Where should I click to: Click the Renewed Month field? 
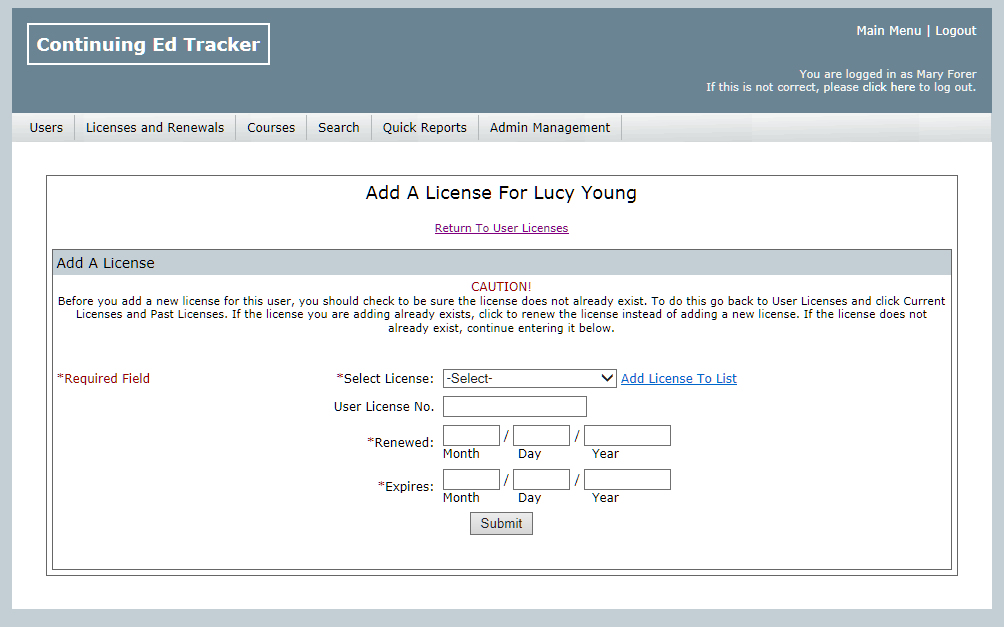click(471, 436)
